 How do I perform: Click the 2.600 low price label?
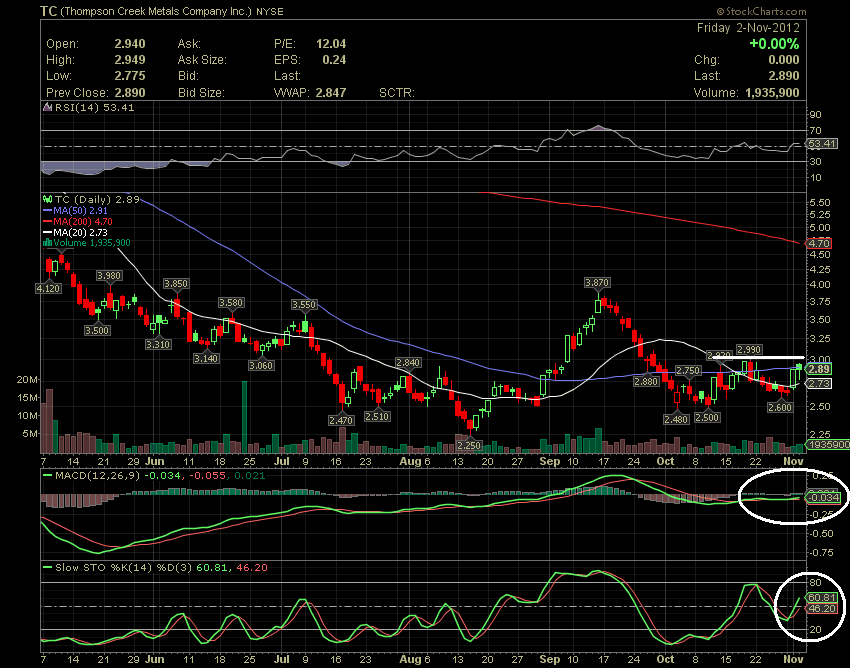coord(780,407)
